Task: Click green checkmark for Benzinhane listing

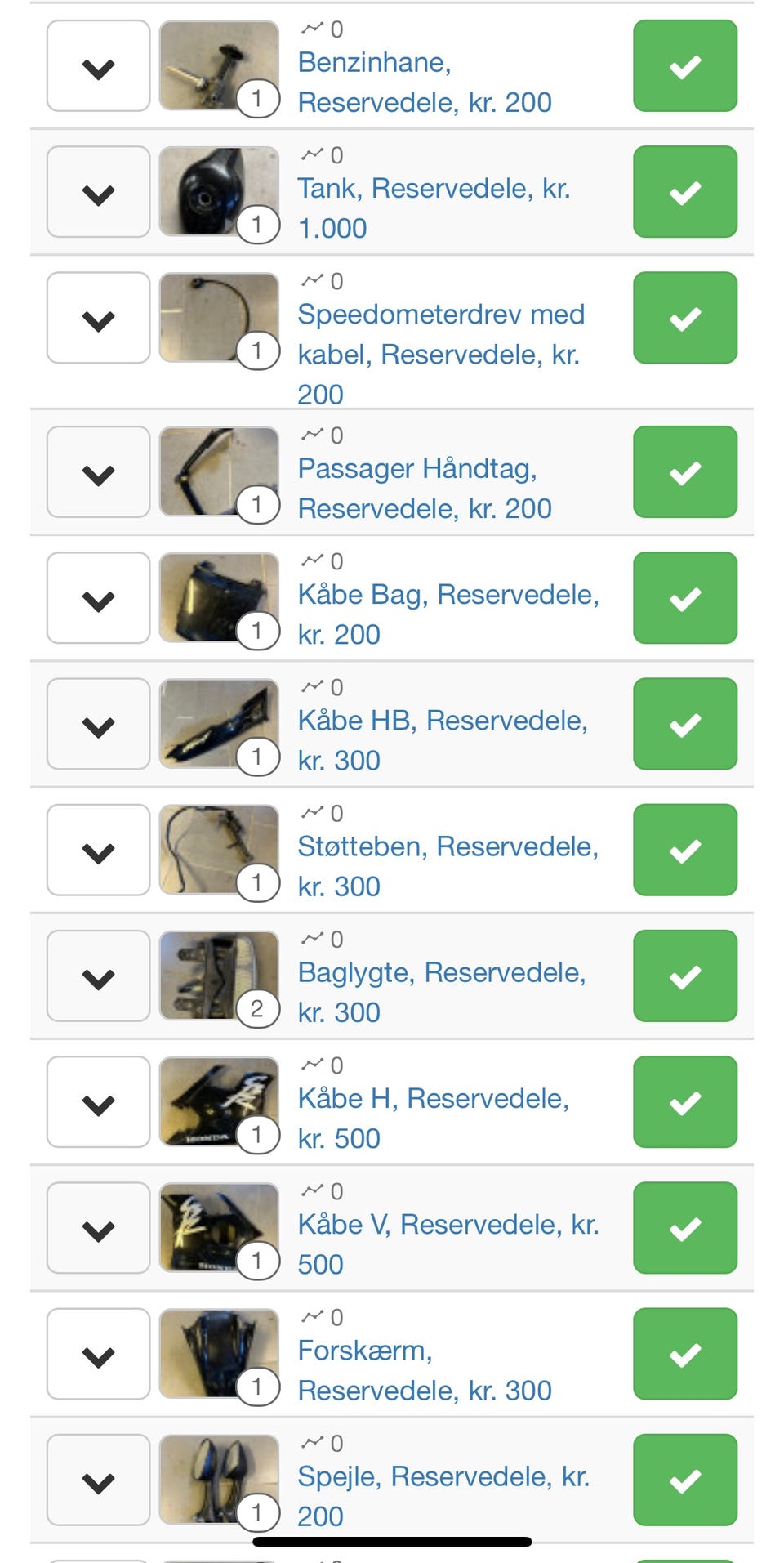Action: point(684,65)
